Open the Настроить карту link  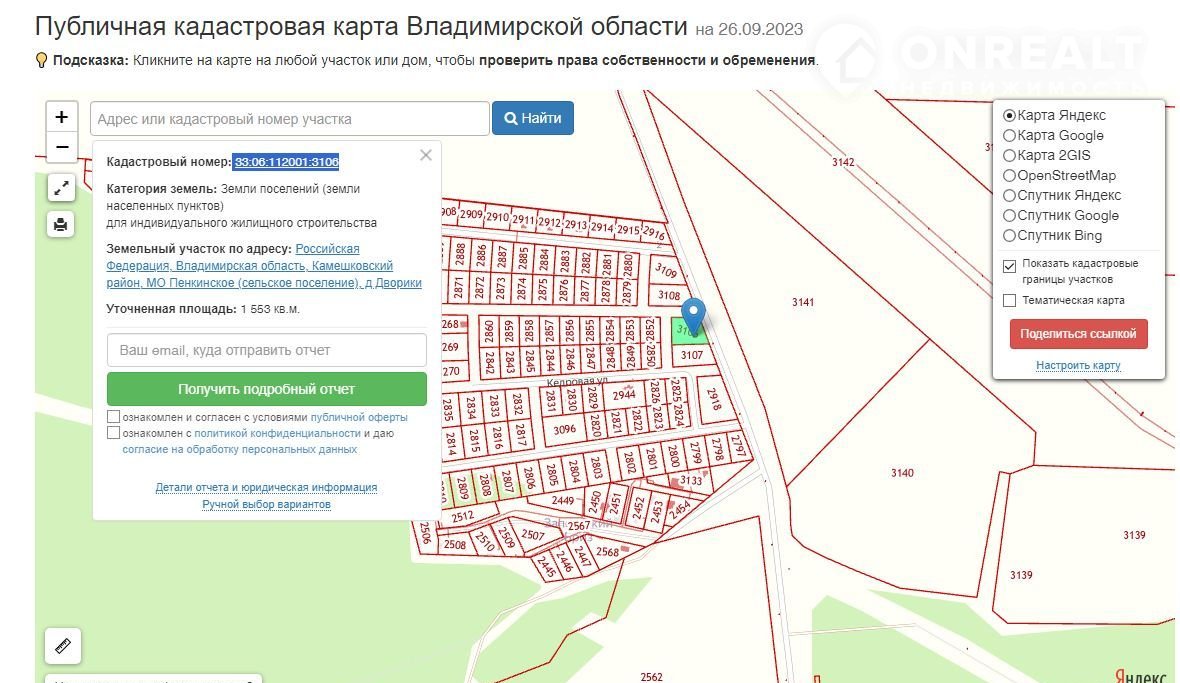click(1078, 366)
